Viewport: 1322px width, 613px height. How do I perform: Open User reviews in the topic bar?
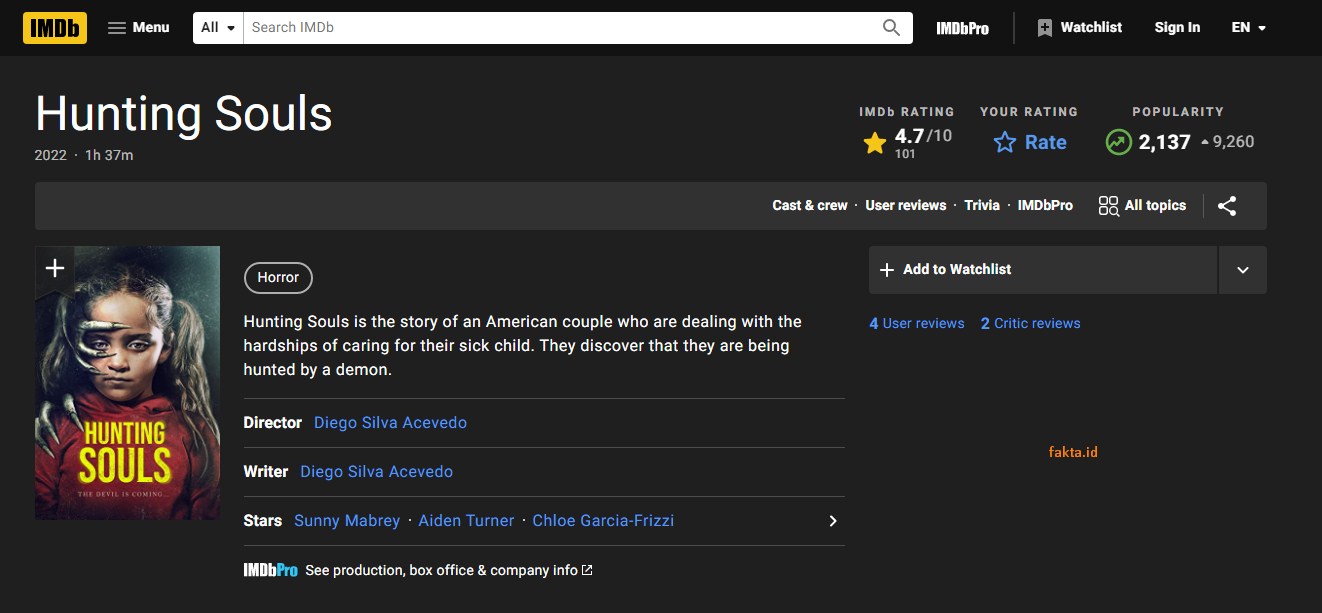point(905,205)
